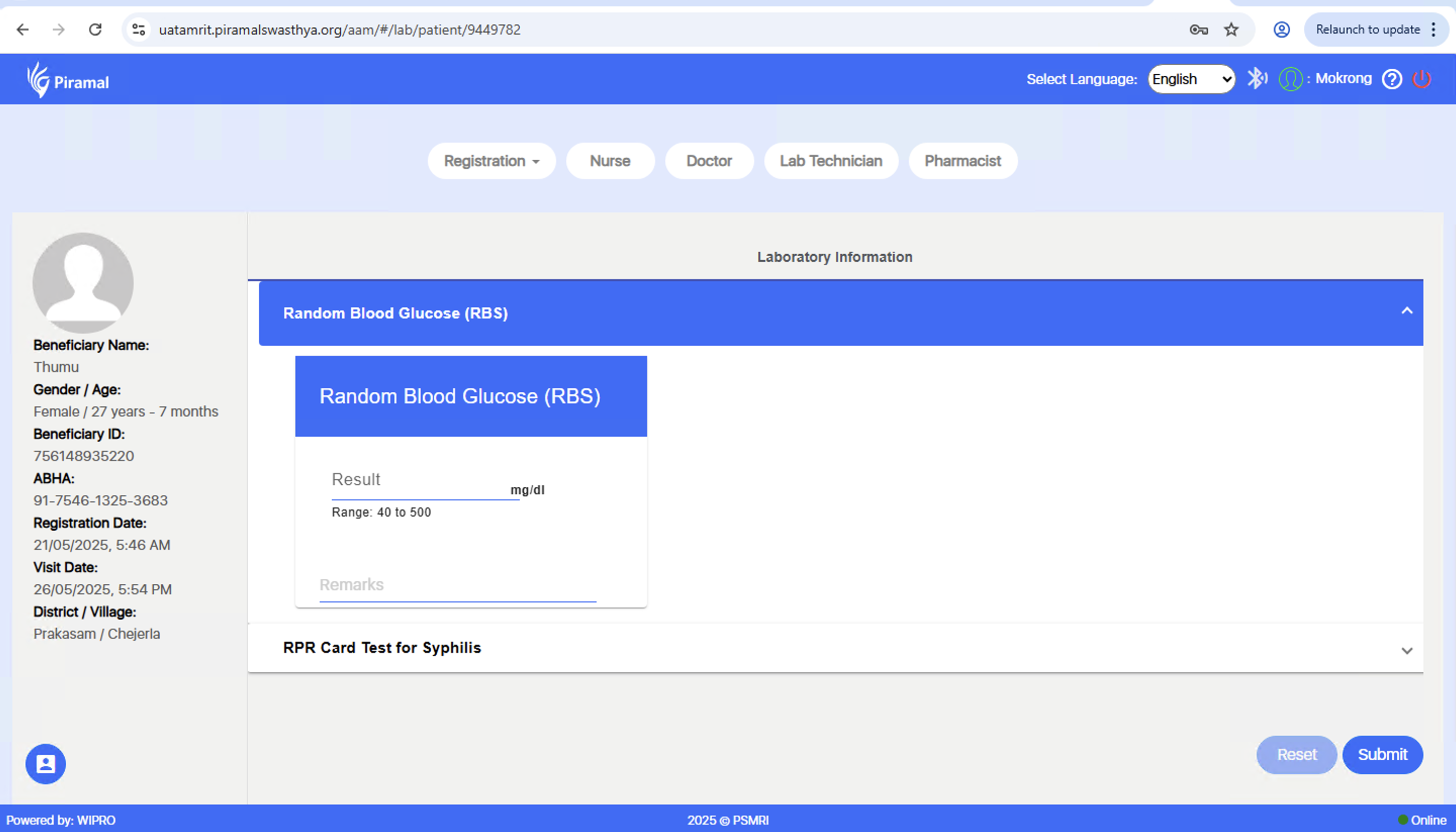
Task: Click the beneficiary card icon button
Action: coord(45,763)
